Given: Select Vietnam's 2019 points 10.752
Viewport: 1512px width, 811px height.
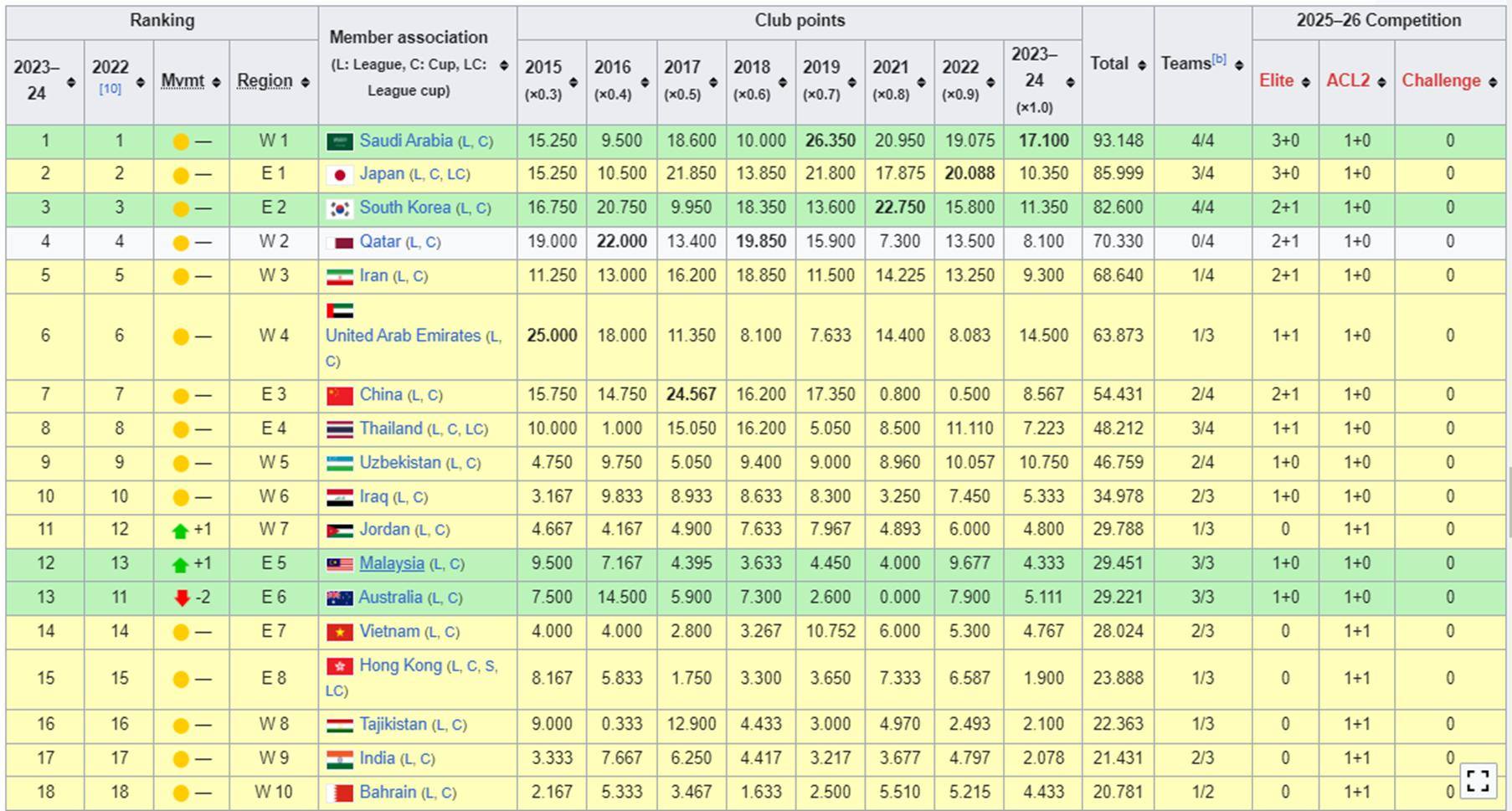Looking at the screenshot, I should 831,632.
